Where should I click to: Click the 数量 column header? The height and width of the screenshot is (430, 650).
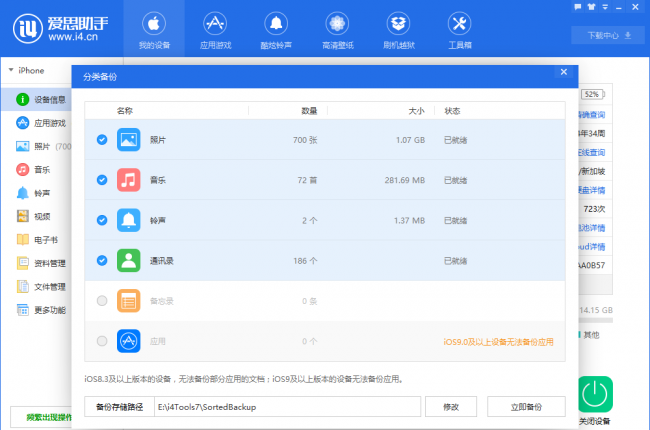309,111
